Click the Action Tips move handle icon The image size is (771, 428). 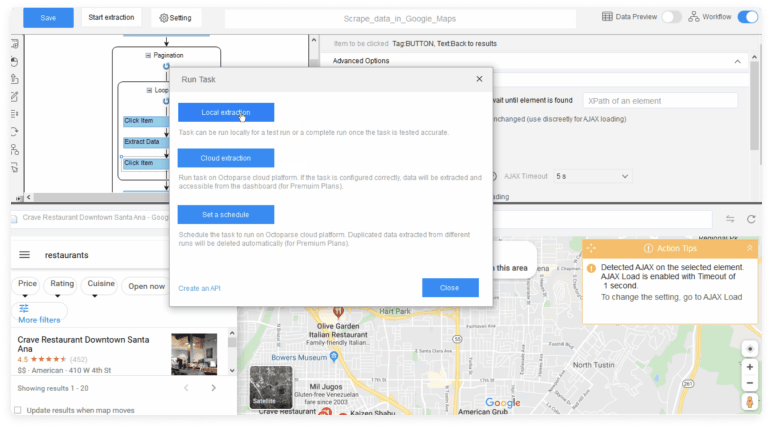592,248
